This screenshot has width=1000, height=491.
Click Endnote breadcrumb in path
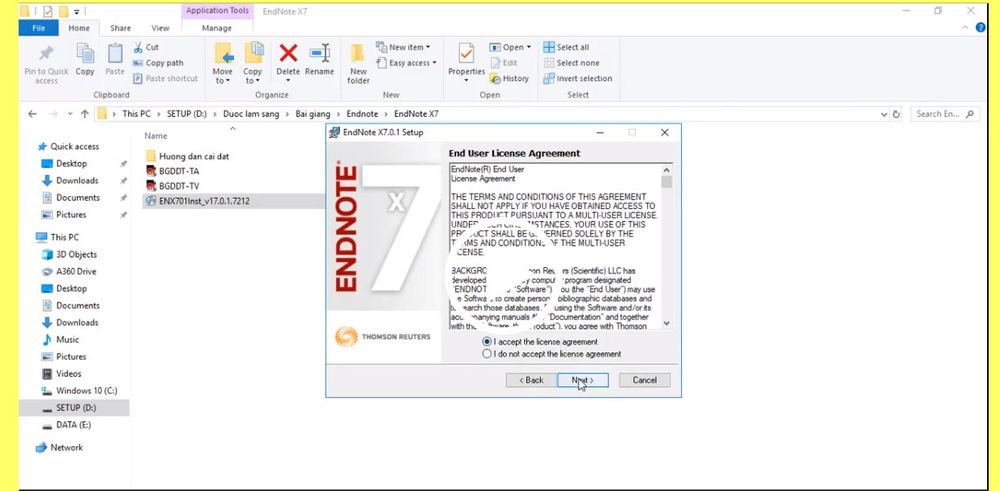pyautogui.click(x=362, y=114)
